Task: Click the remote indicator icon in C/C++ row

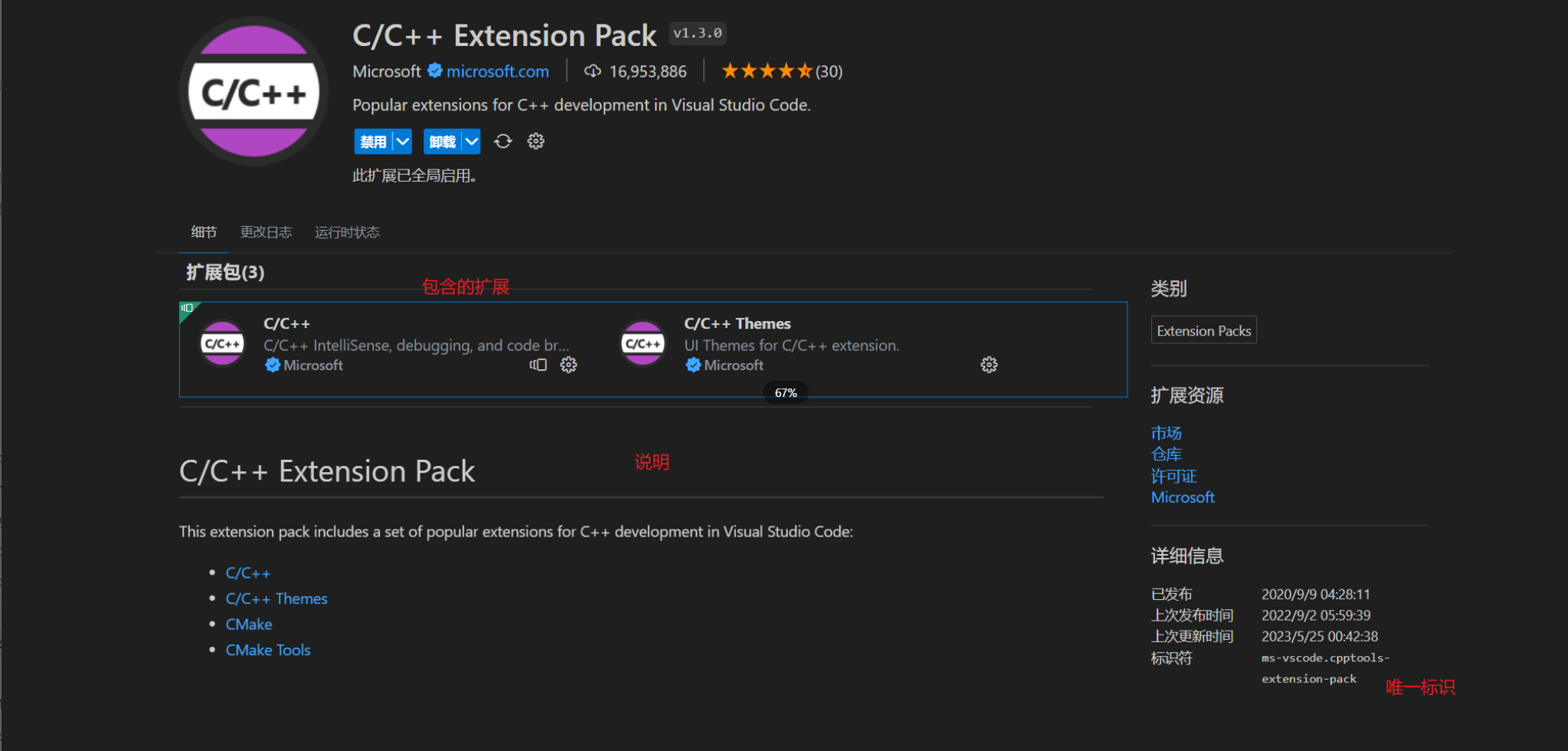Action: click(x=538, y=365)
